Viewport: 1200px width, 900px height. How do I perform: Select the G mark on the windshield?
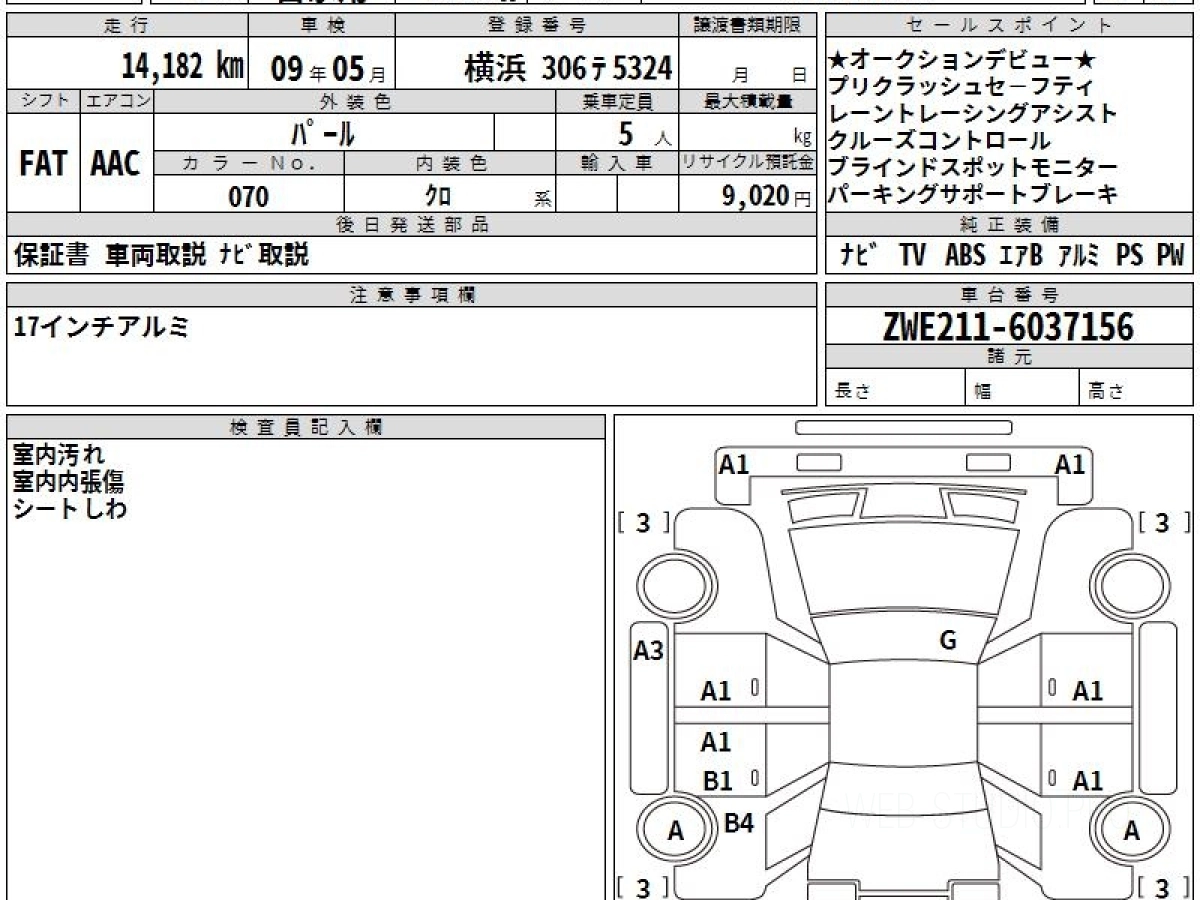(947, 641)
